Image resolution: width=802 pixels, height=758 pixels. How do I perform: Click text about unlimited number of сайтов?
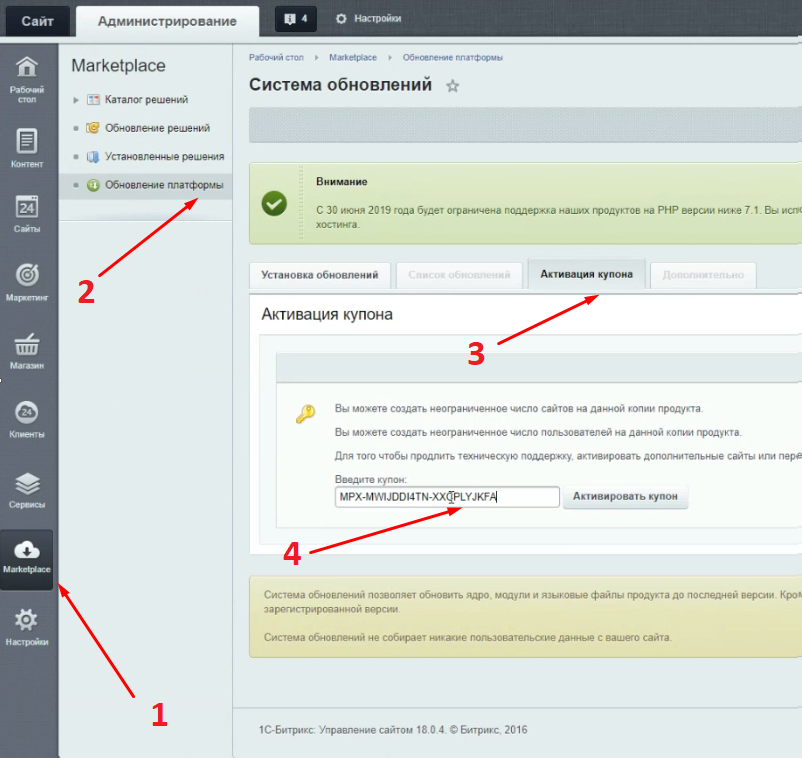click(x=519, y=409)
